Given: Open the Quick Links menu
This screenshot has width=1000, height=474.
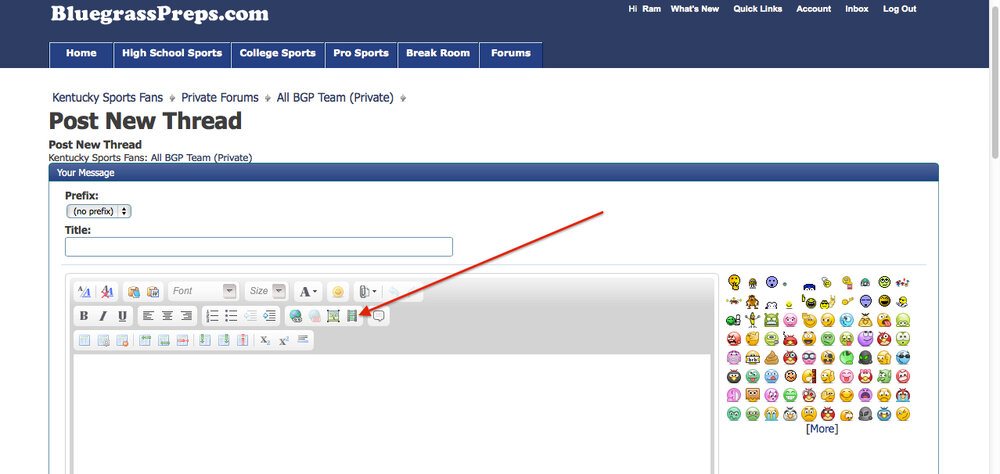Looking at the screenshot, I should coord(758,9).
